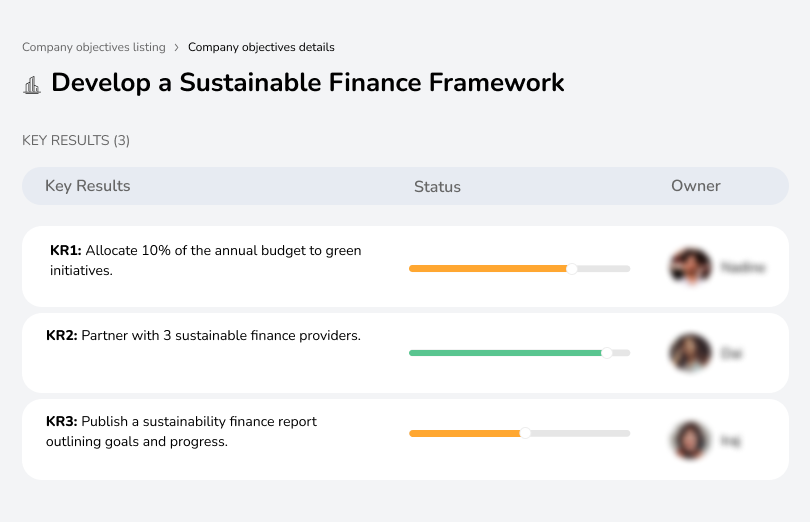810x522 pixels.
Task: Click the Owner column header
Action: pos(696,186)
